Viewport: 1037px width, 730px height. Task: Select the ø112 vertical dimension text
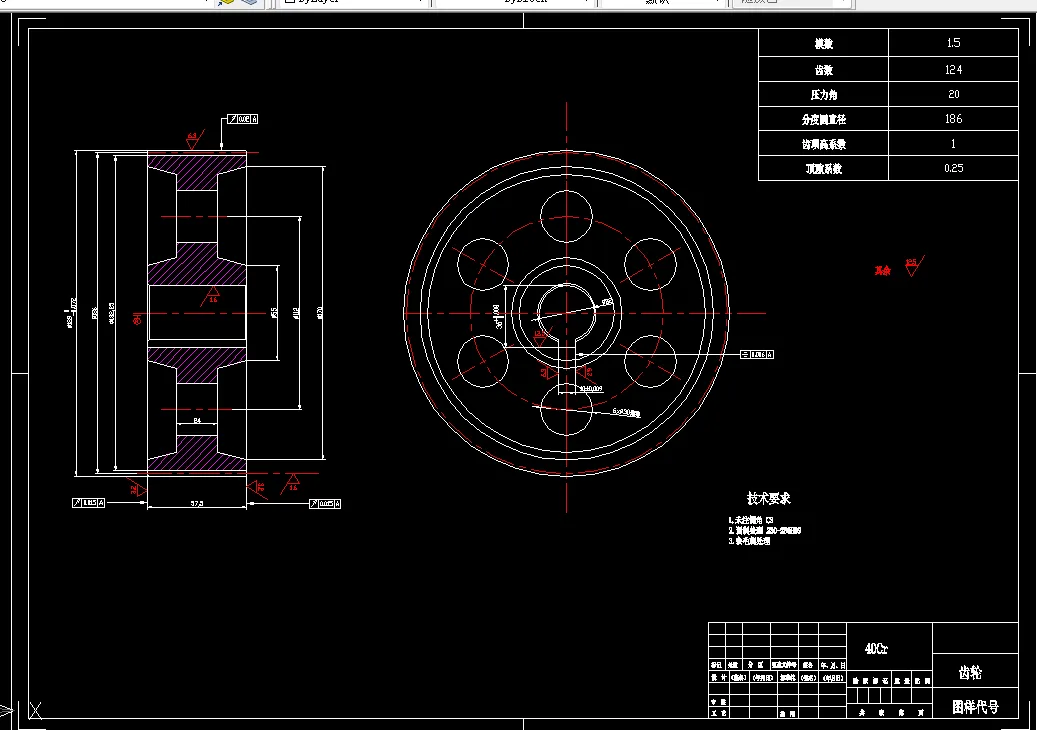tap(296, 313)
